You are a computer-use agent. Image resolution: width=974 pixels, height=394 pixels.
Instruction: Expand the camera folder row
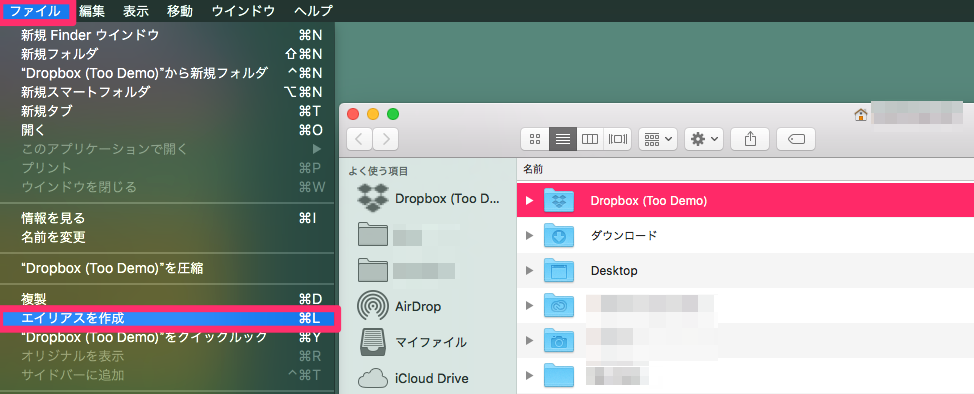529,340
